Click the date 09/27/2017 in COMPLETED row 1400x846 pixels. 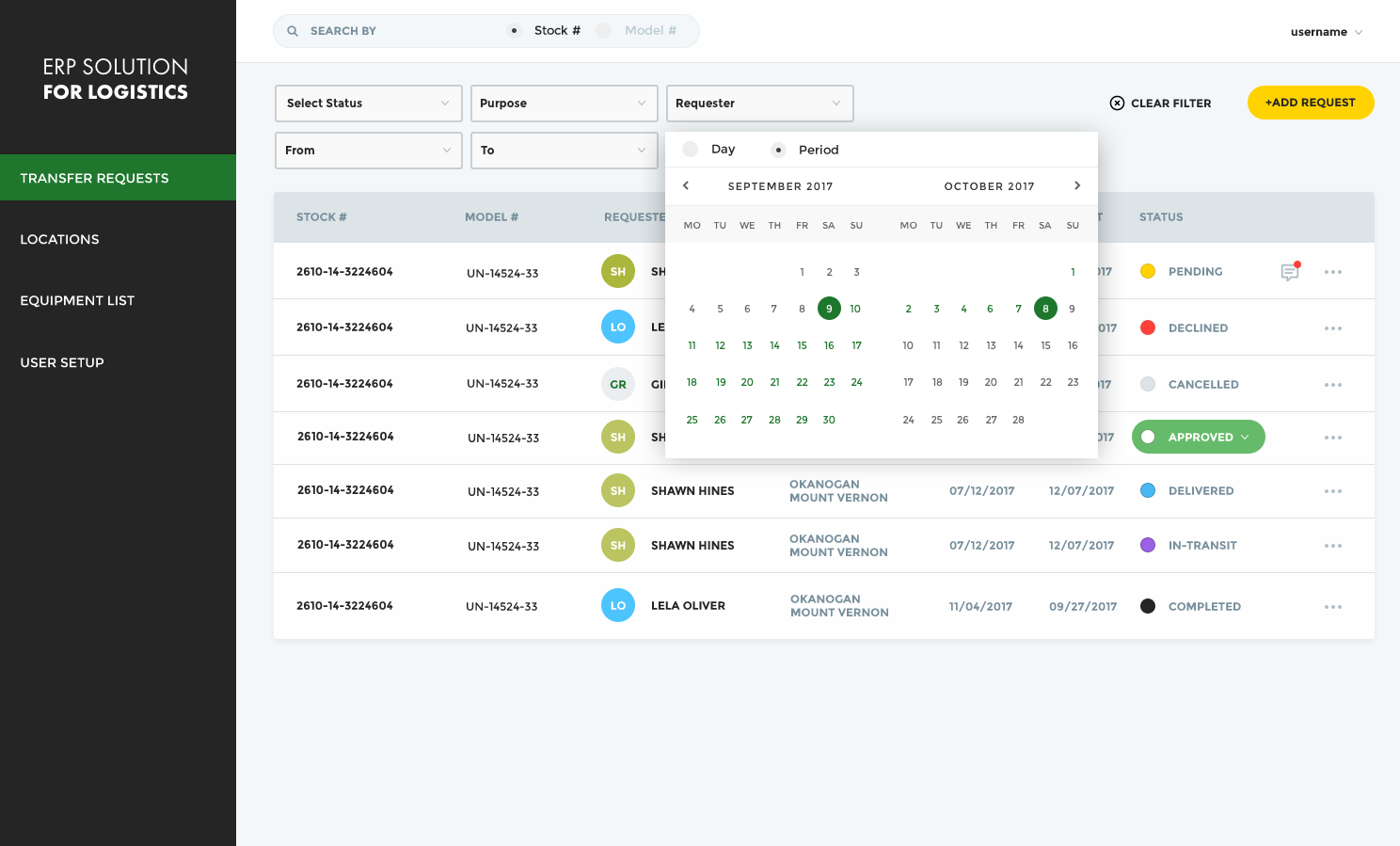click(x=1083, y=607)
